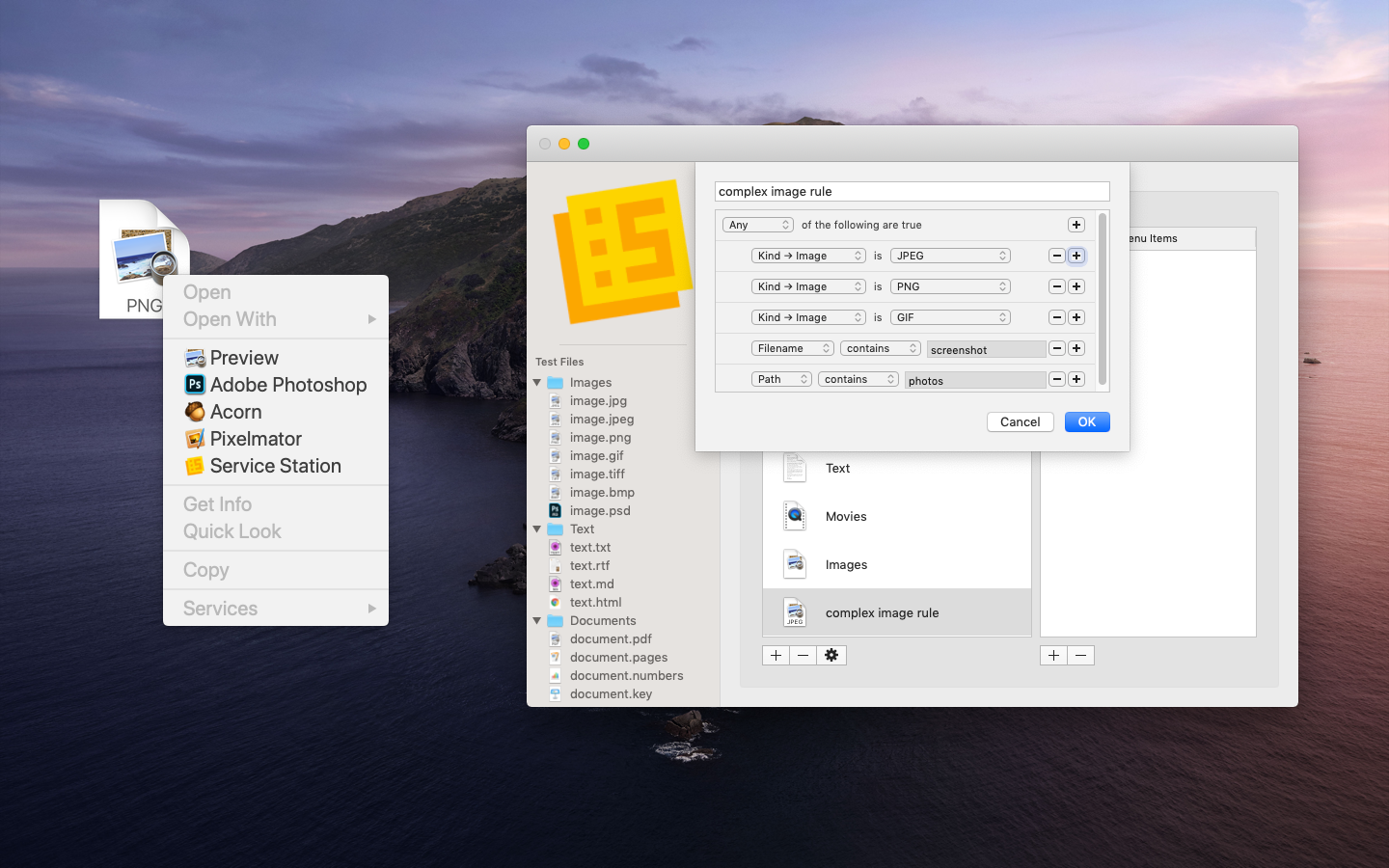Select Service Station in the context menu
Screen dimensions: 1389x868
(x=276, y=466)
